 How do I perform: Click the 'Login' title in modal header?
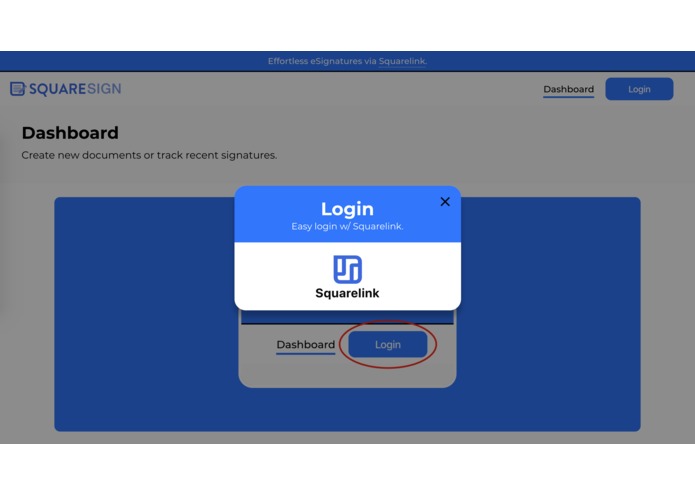coord(348,209)
